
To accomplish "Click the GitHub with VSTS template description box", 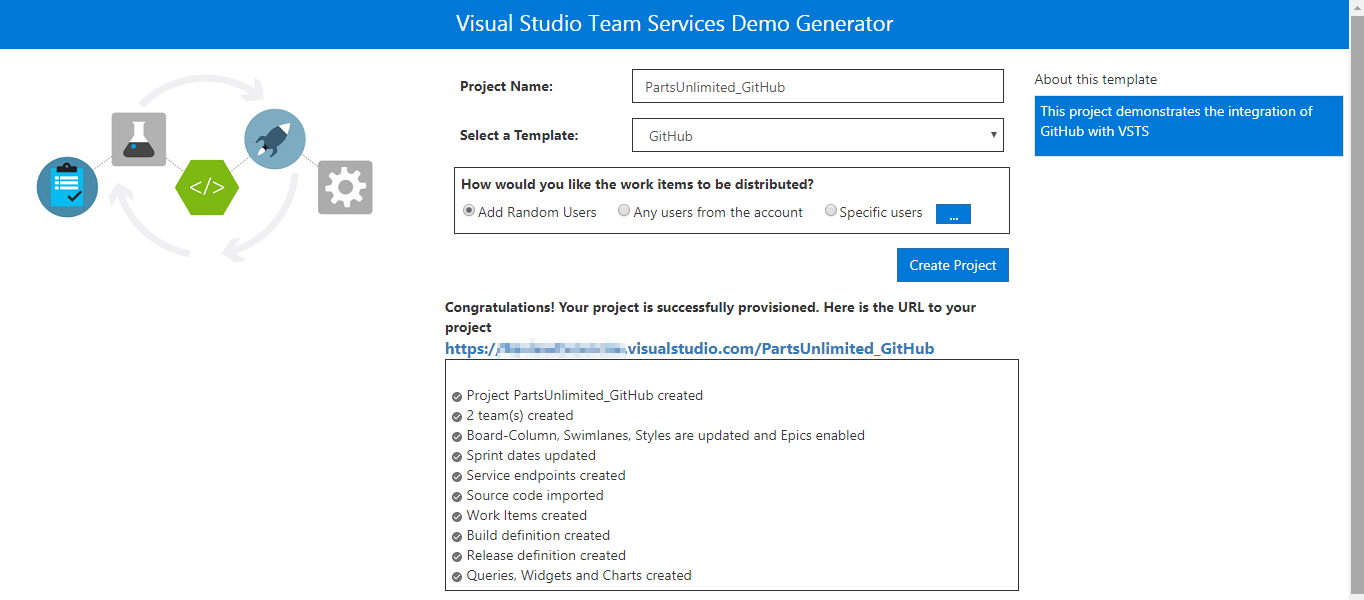I will (1189, 126).
